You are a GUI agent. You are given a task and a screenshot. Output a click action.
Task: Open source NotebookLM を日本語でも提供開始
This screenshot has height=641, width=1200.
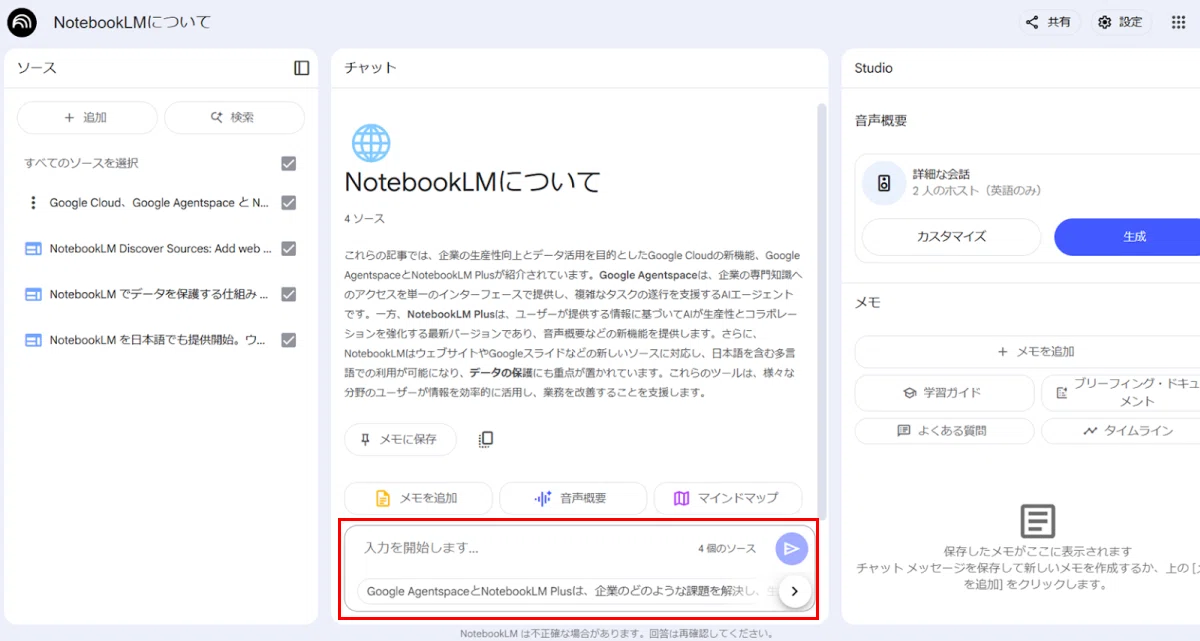point(159,340)
